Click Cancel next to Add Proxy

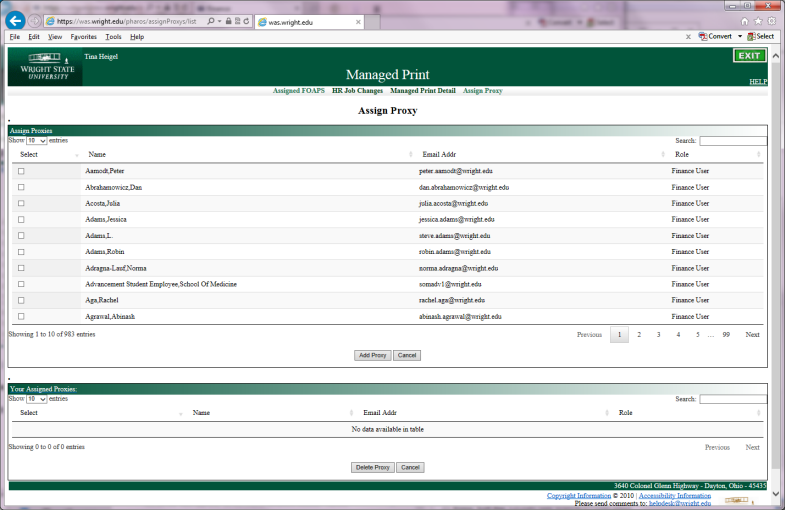[x=407, y=355]
